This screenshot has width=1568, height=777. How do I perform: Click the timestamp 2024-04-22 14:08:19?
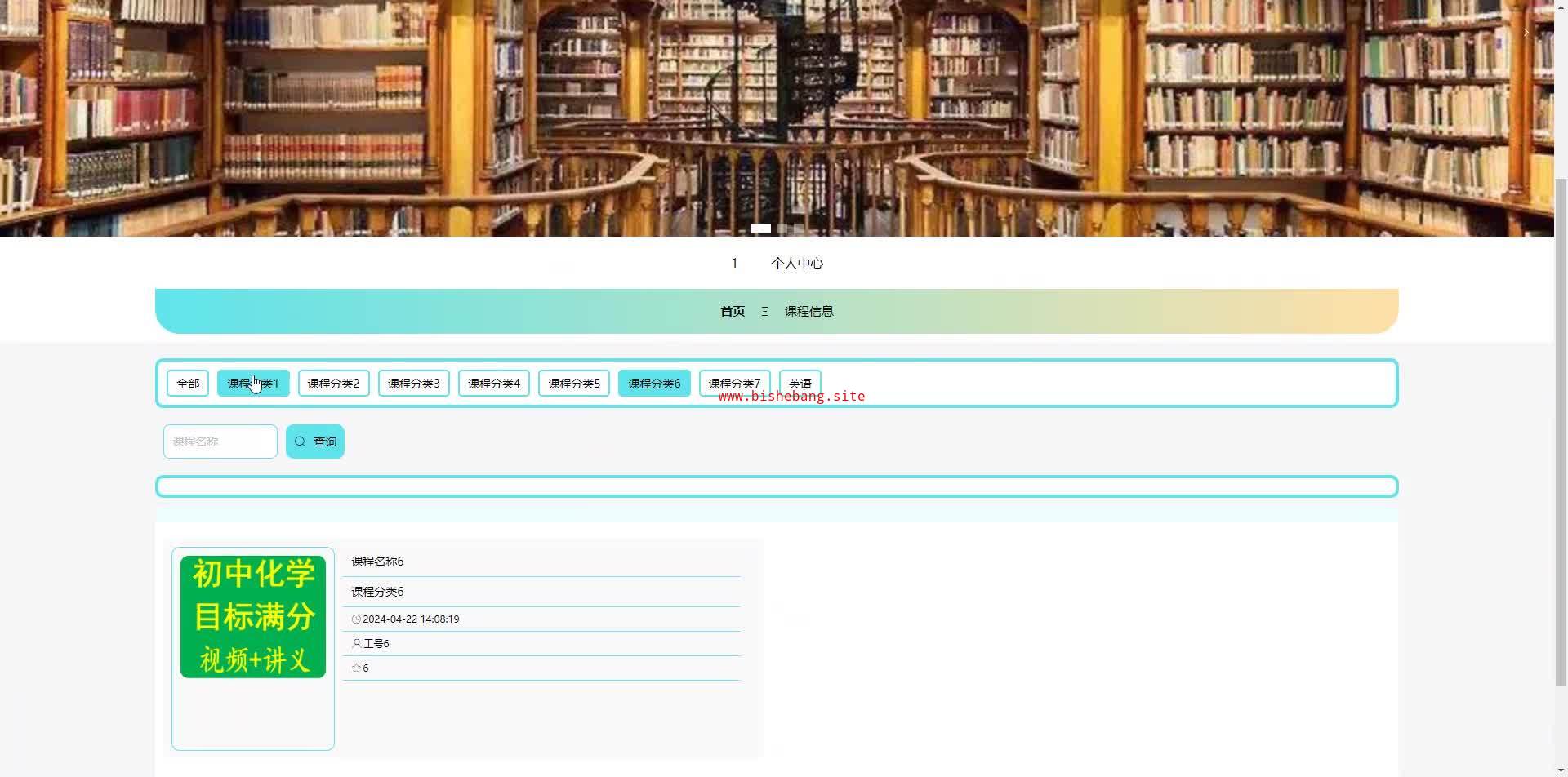point(411,619)
